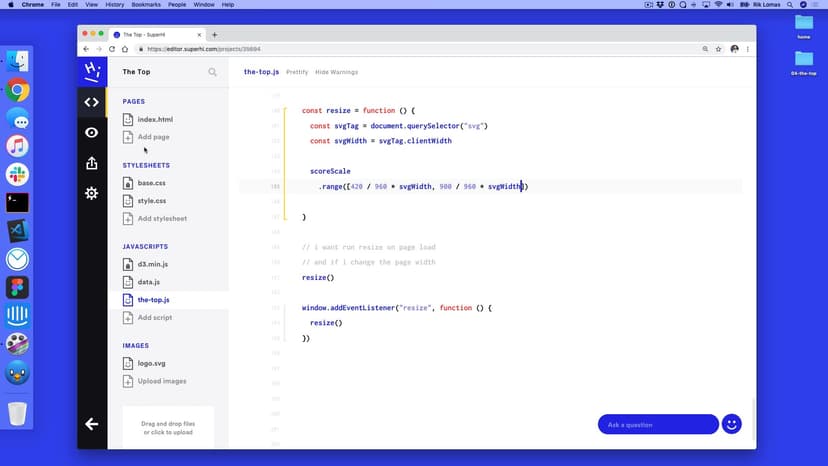Click the share/export icon in sidebar
Screen dimensions: 828x466
(x=91, y=163)
